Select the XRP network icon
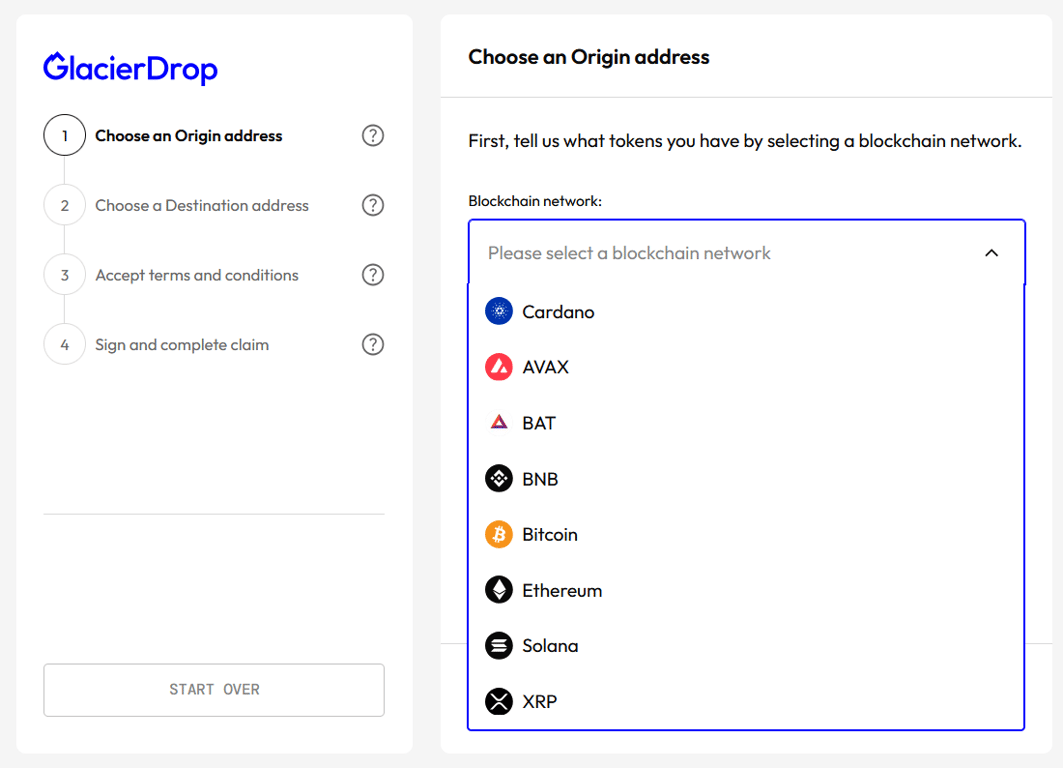 click(498, 701)
